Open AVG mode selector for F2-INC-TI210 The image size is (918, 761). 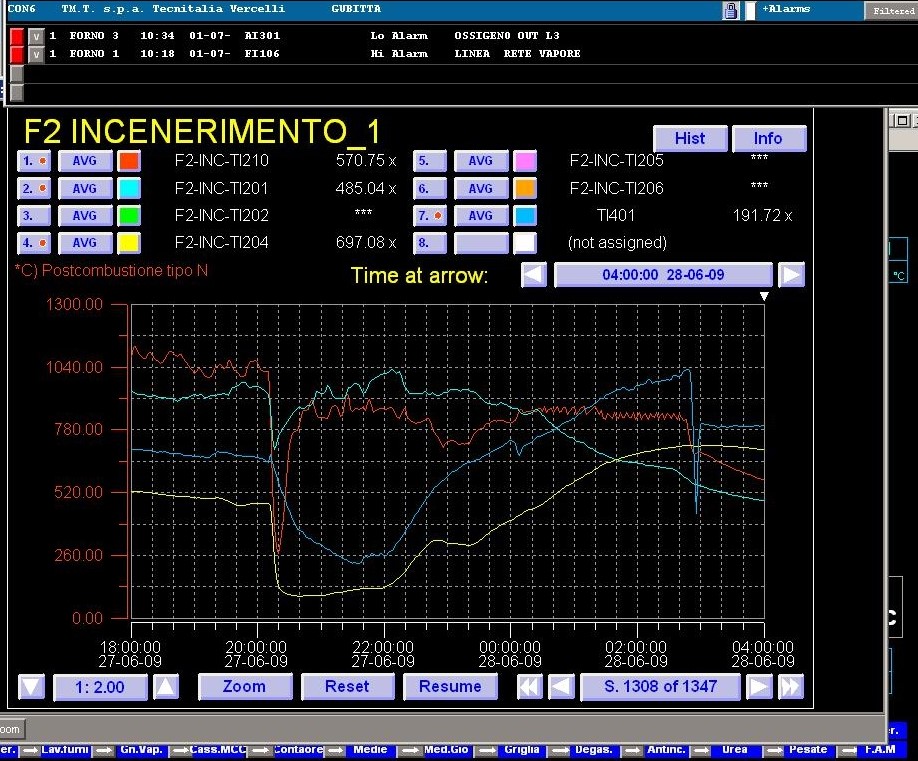point(85,161)
